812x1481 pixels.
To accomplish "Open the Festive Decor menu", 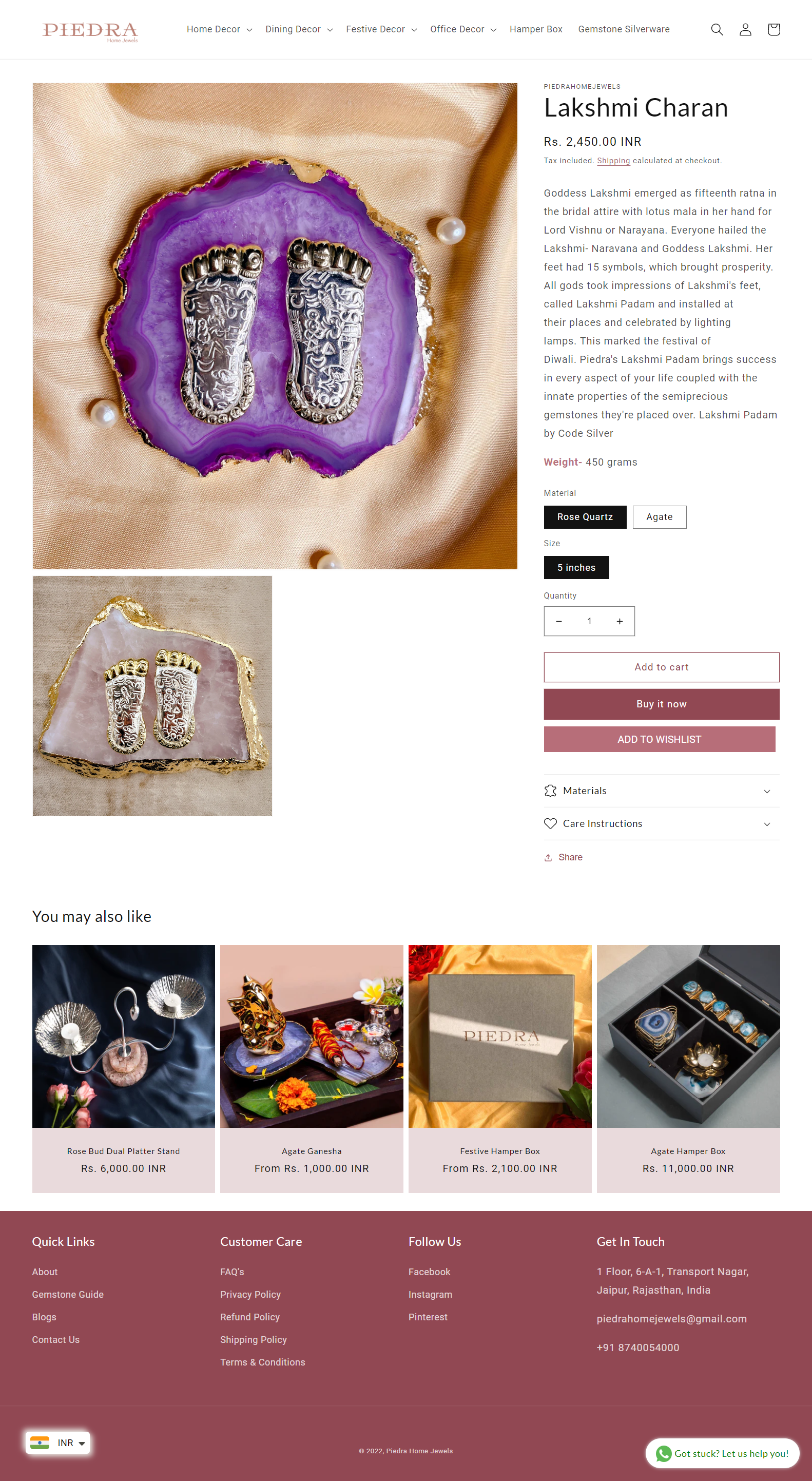I will [381, 29].
